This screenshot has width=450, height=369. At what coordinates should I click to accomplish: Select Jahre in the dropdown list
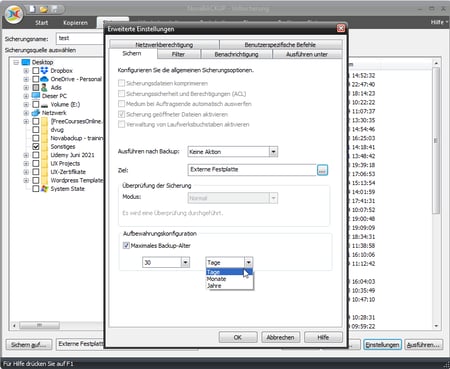(x=230, y=286)
